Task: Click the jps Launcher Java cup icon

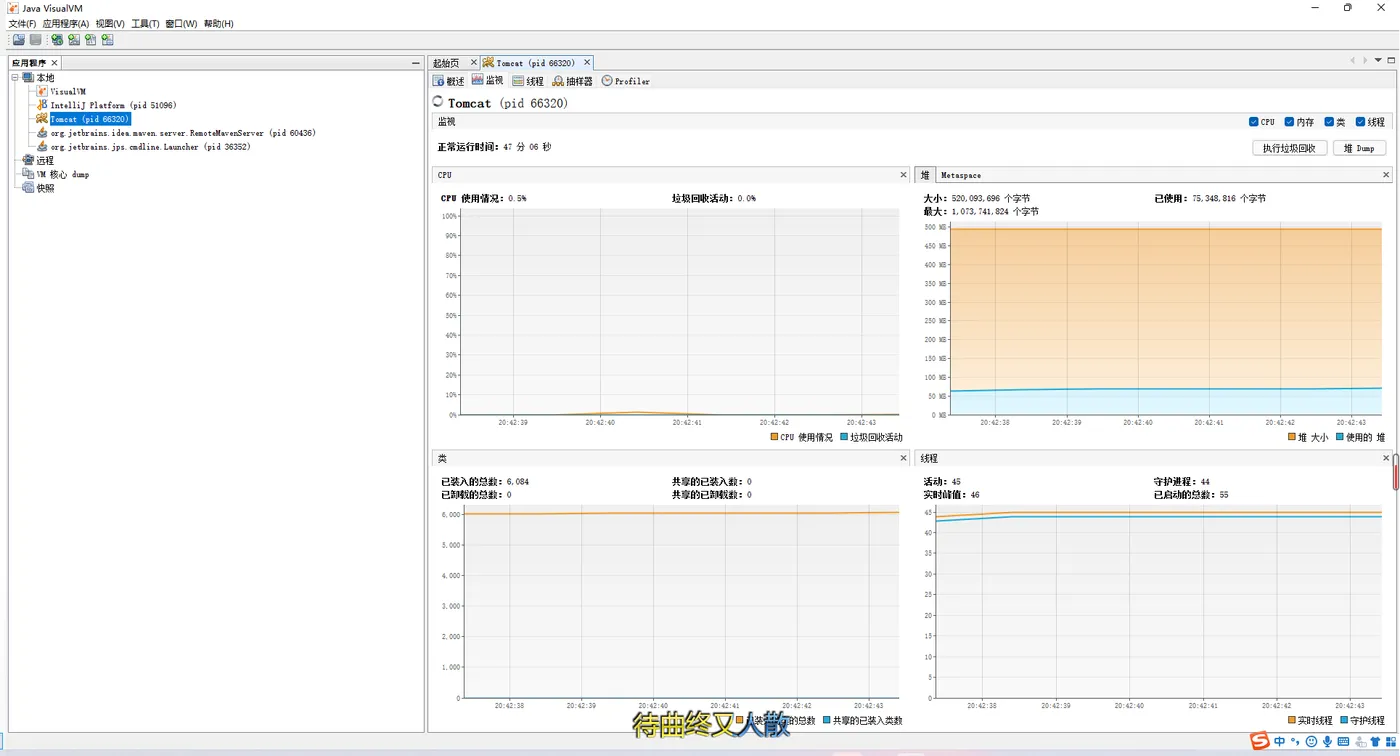Action: pos(42,147)
